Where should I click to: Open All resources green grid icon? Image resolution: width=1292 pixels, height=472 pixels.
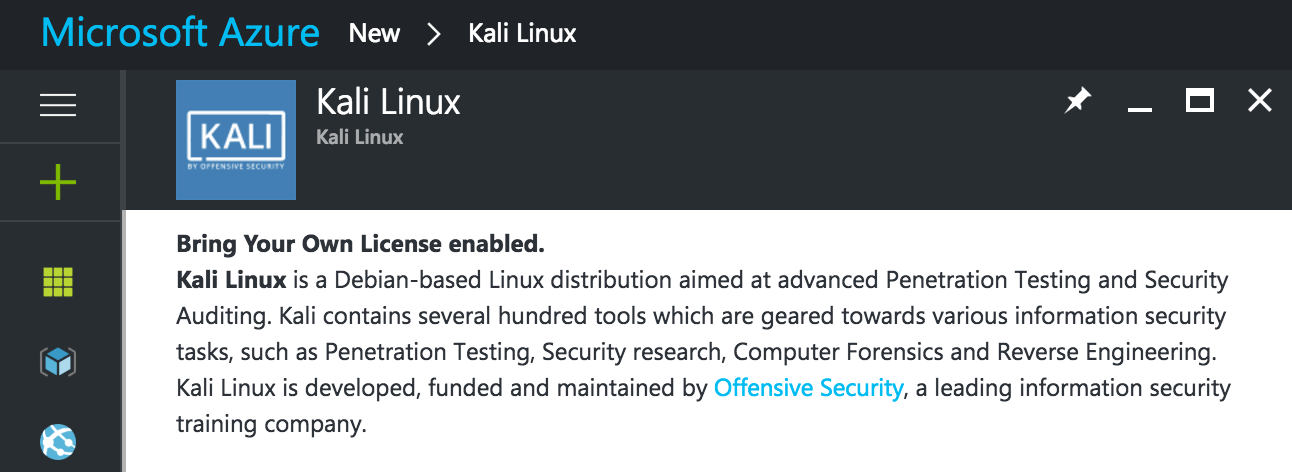tap(58, 282)
